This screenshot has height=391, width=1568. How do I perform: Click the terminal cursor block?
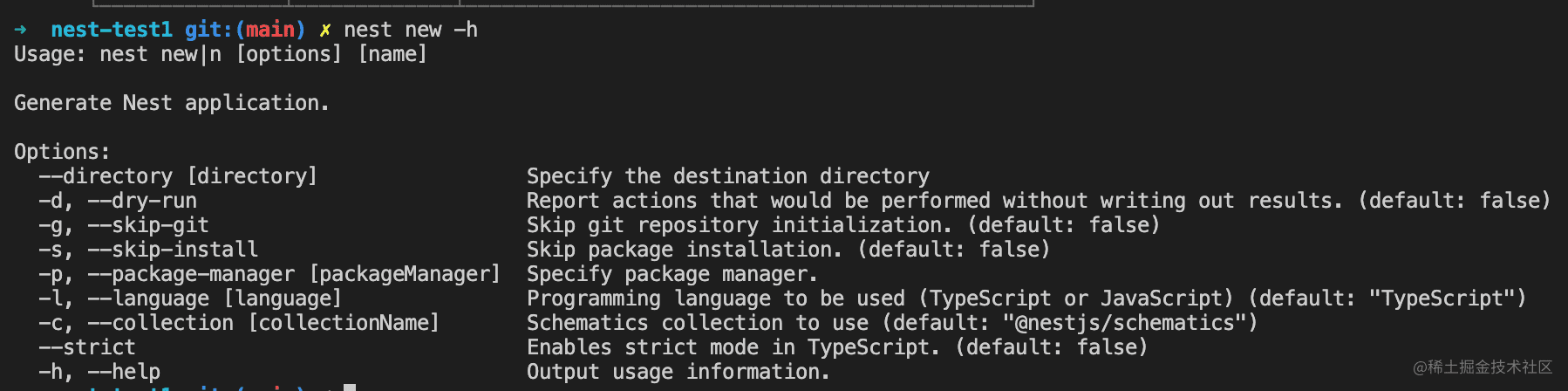(x=349, y=387)
